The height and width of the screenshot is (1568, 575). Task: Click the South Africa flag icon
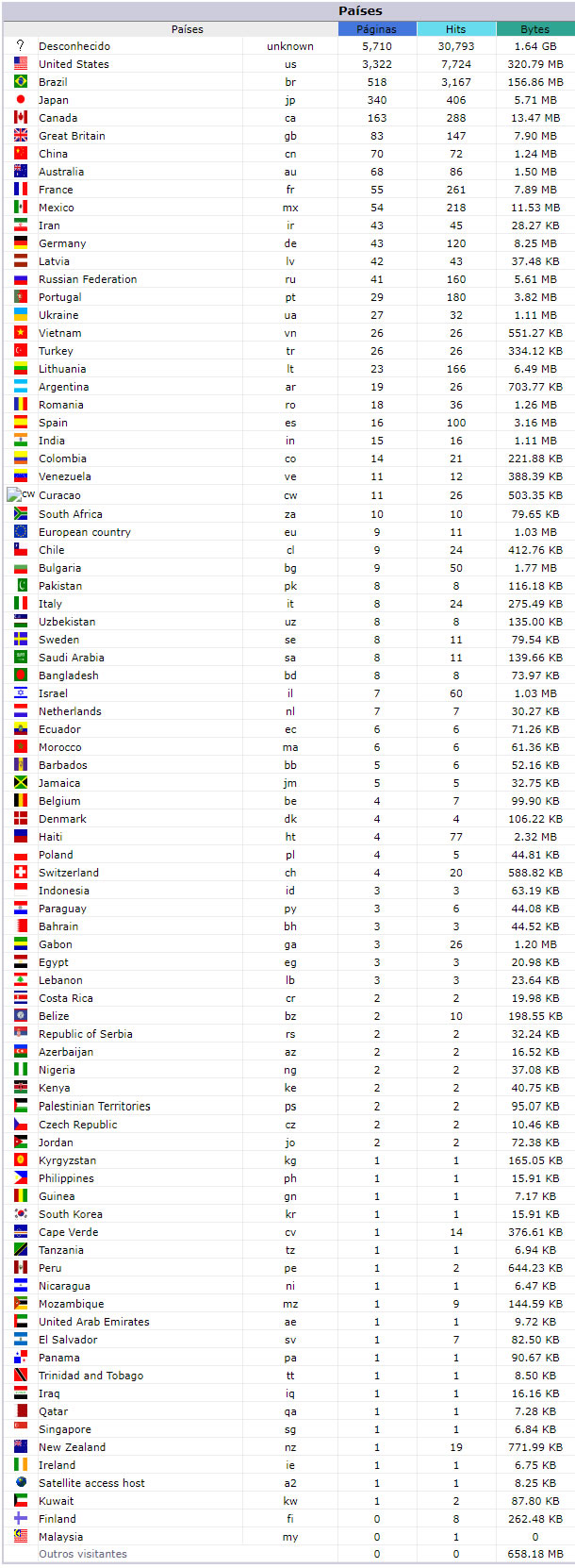21,513
